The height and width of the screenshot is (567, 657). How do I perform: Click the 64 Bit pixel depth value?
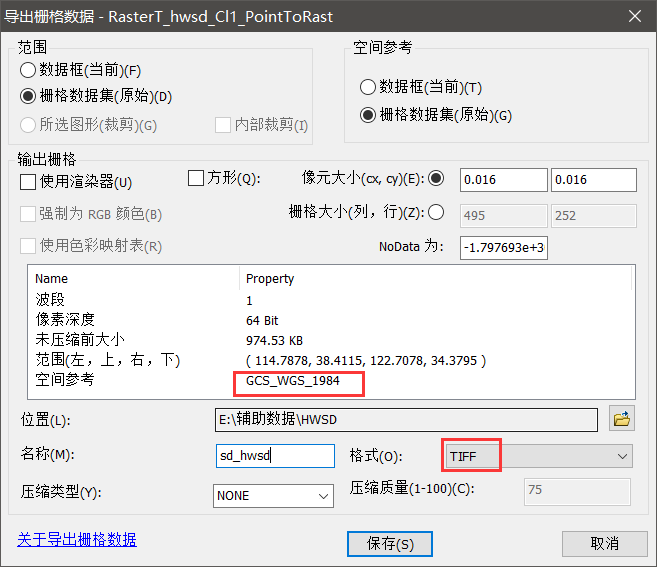[x=262, y=321]
